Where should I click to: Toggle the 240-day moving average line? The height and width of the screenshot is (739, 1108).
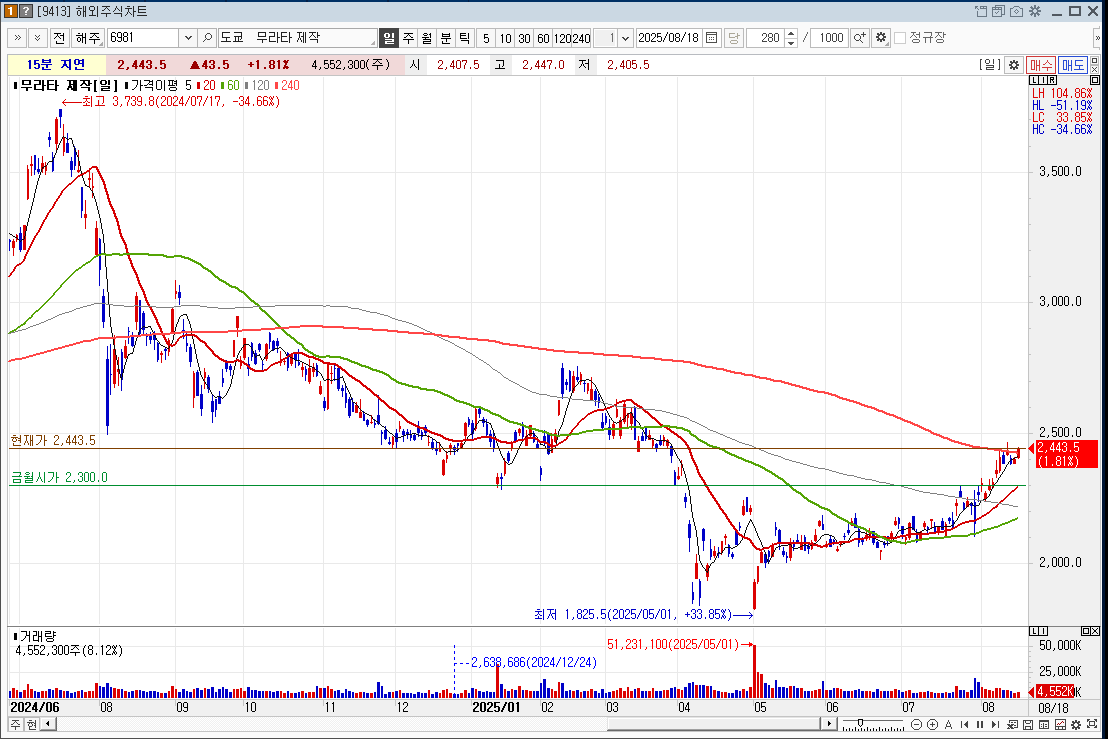pos(288,86)
